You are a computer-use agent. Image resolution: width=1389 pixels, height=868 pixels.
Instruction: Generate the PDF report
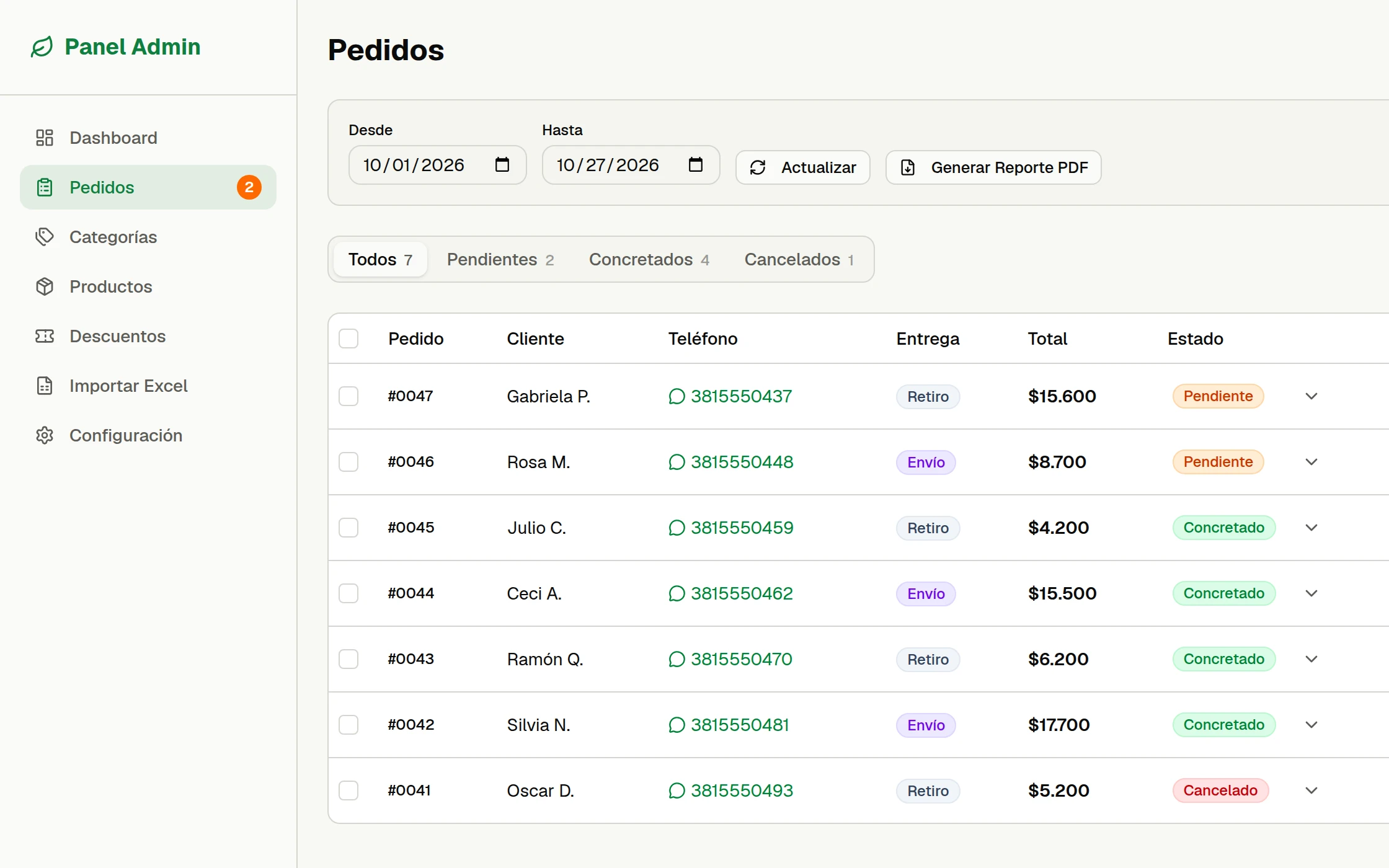point(993,167)
